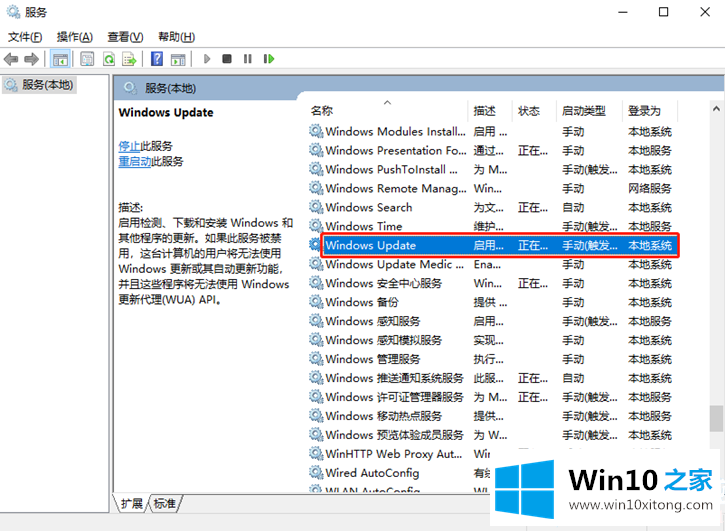Viewport: 725px width, 531px height.
Task: Open the blue help toolbar icon
Action: pyautogui.click(x=157, y=59)
